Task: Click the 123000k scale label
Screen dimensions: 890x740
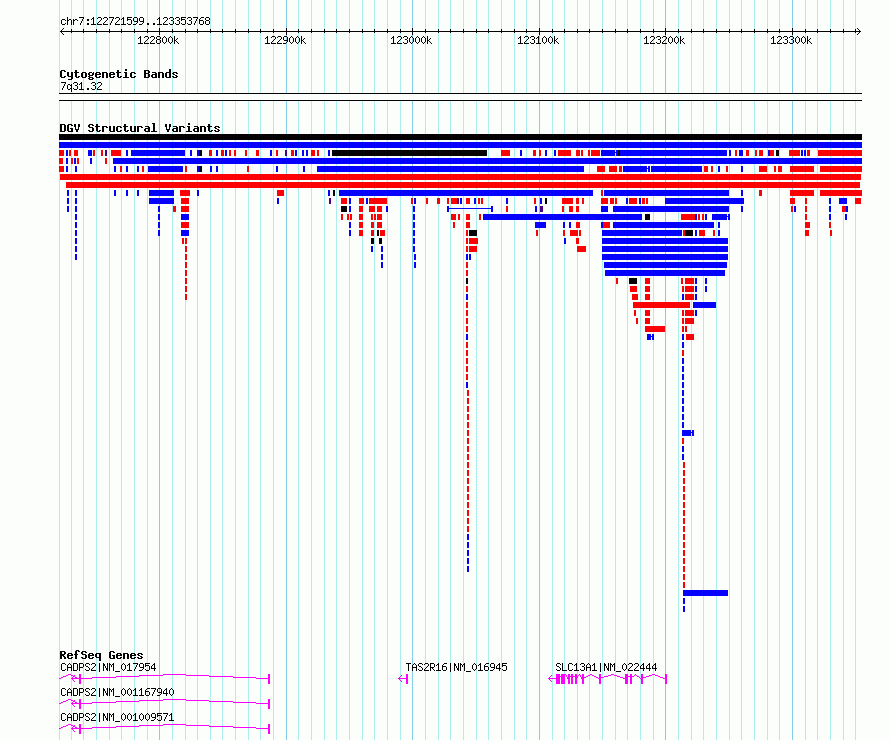Action: pos(411,40)
